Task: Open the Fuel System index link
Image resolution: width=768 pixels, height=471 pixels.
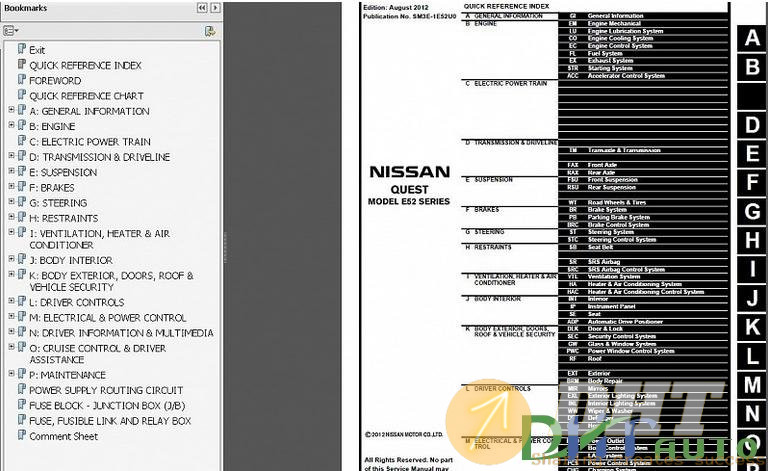Action: coord(605,53)
